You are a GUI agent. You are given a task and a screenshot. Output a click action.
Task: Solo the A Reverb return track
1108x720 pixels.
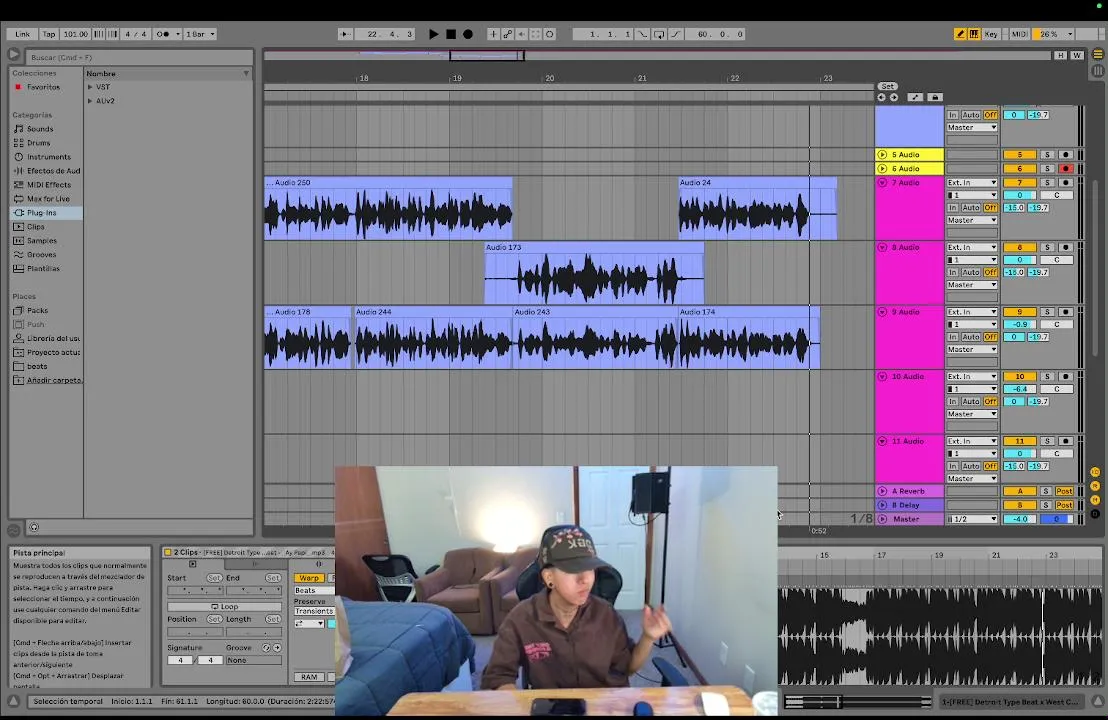[1046, 491]
